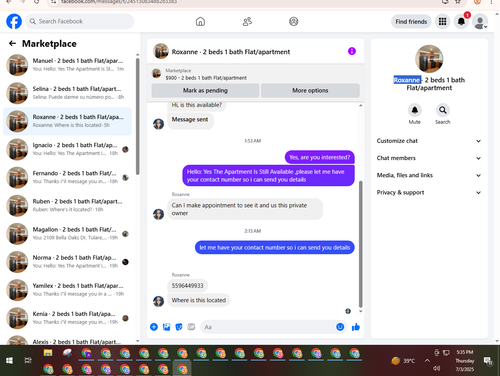The width and height of the screenshot is (500, 376).
Task: Choose a sticker from the sticker icon
Action: [x=179, y=327]
